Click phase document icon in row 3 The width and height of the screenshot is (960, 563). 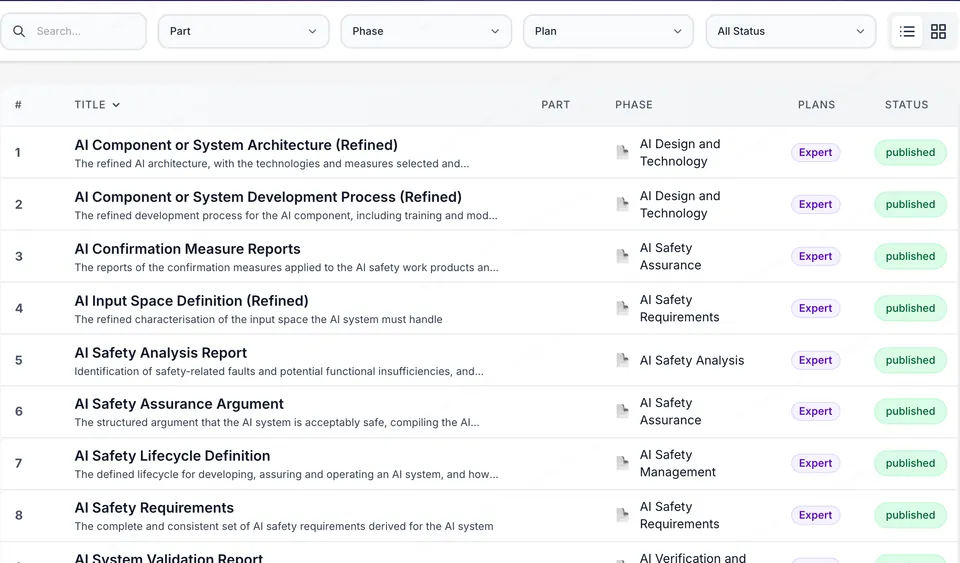(622, 256)
